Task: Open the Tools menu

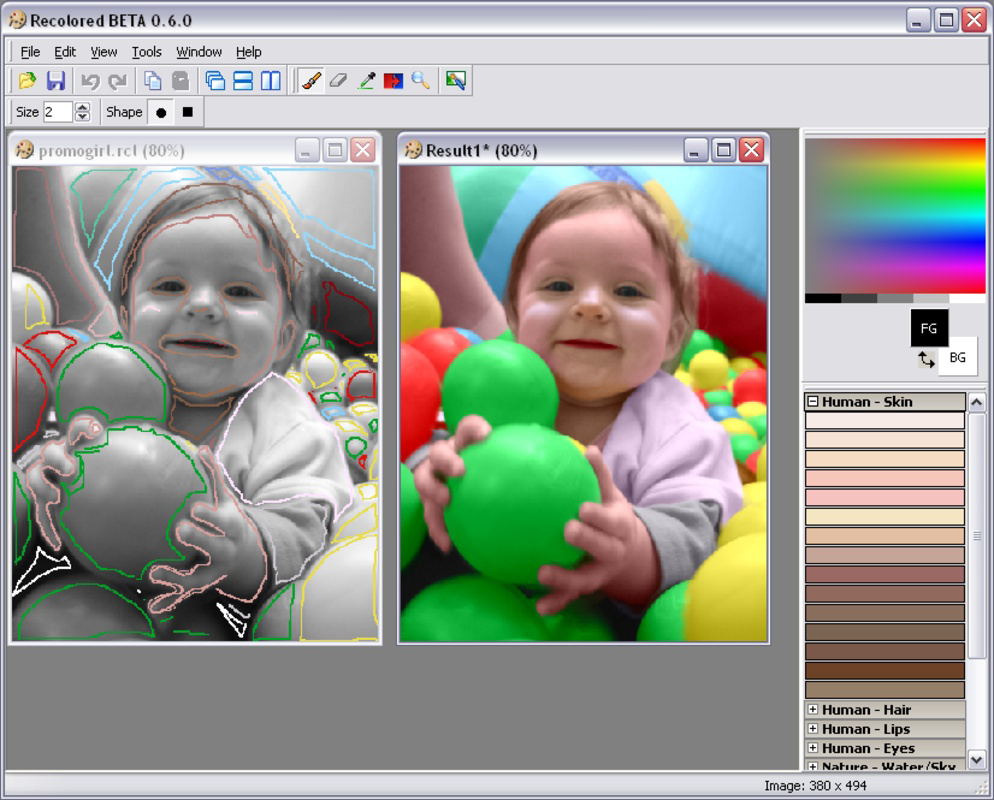Action: pyautogui.click(x=146, y=52)
